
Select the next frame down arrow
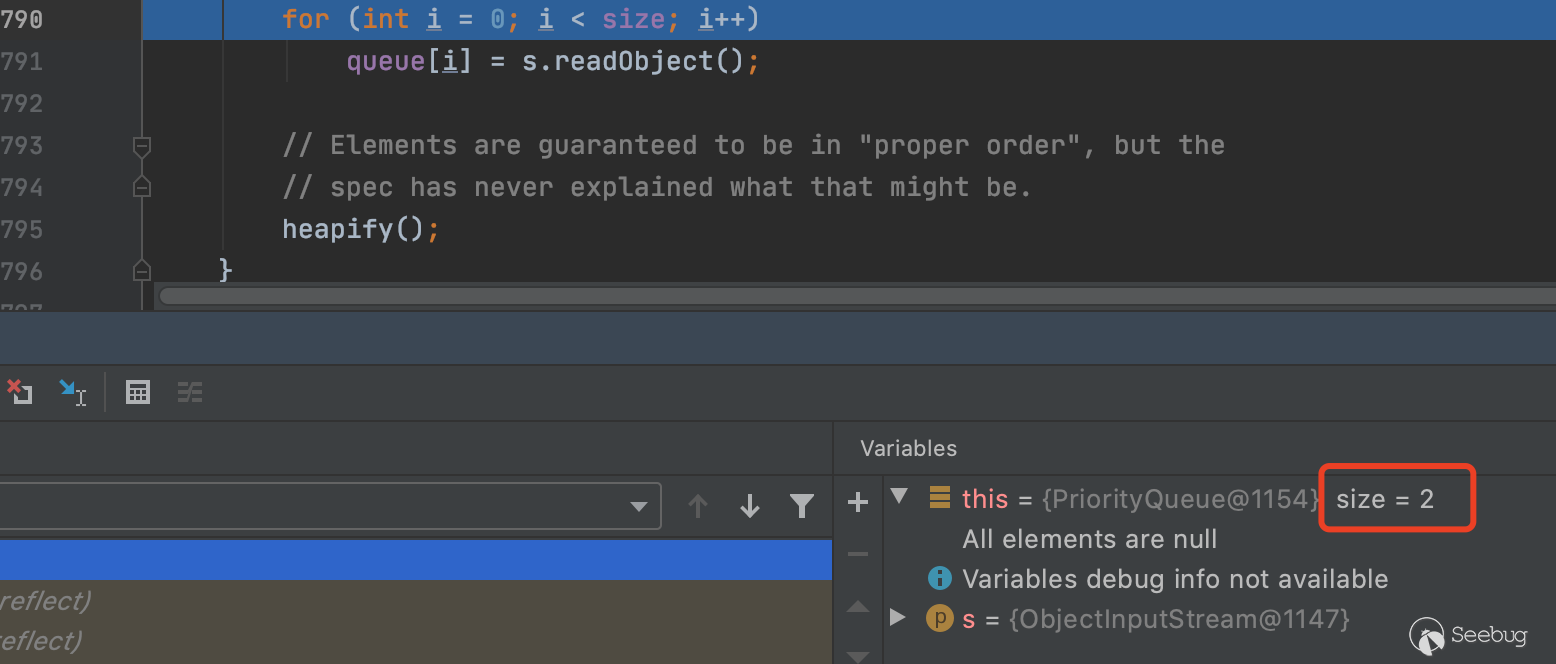tap(750, 507)
